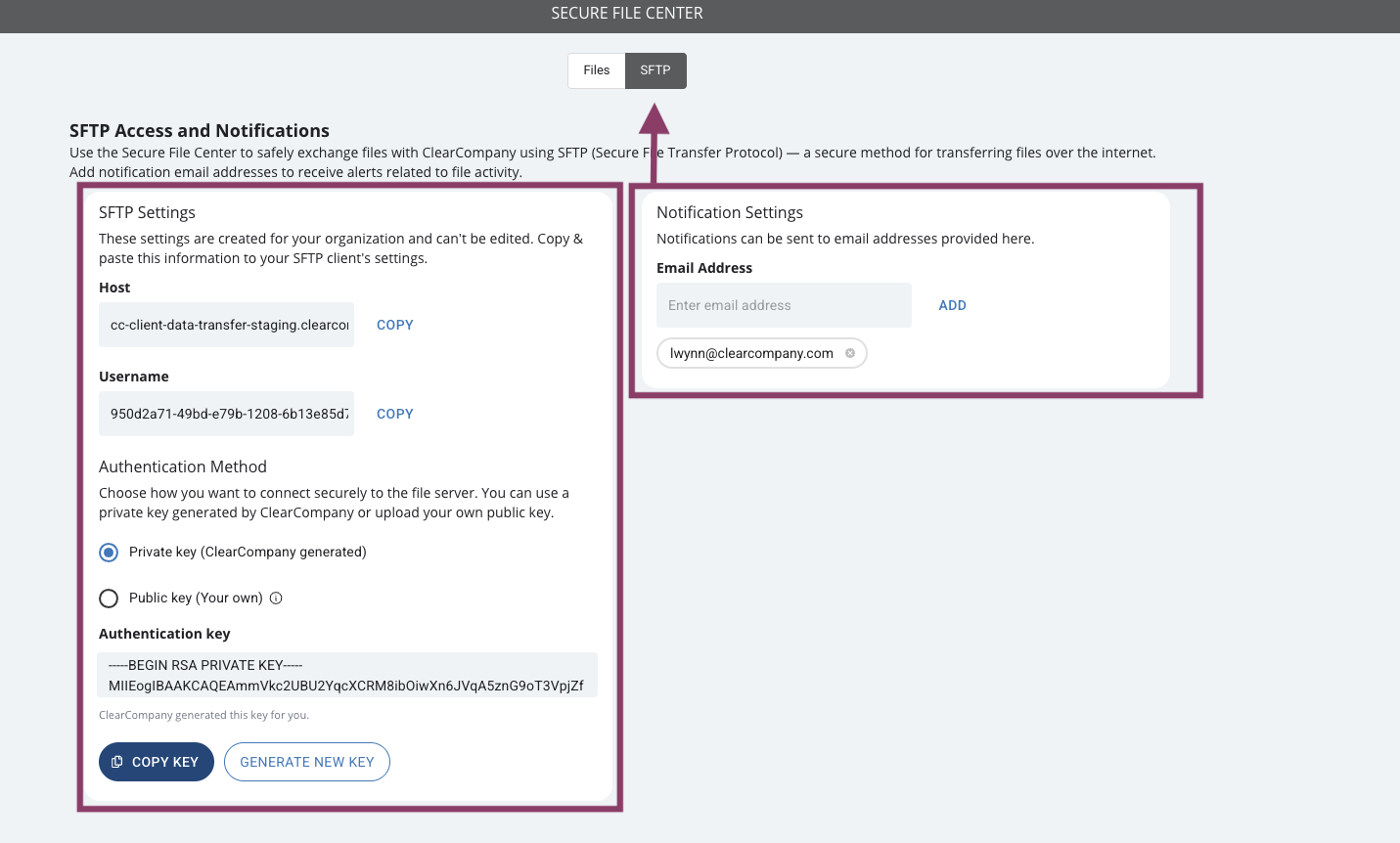The height and width of the screenshot is (843, 1400).
Task: Click the Enter email address field
Action: point(784,305)
